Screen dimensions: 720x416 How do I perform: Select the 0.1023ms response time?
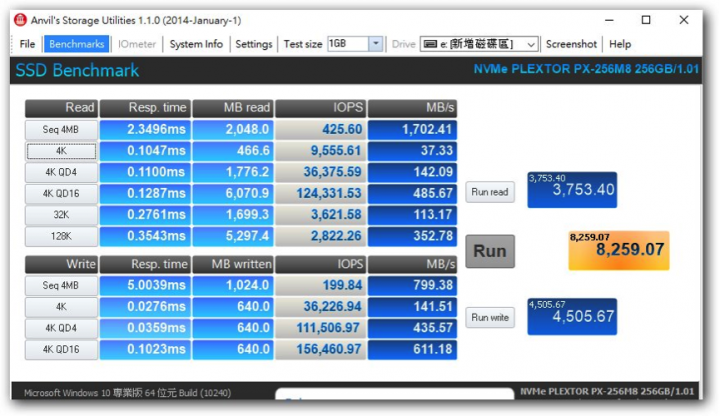pos(145,349)
